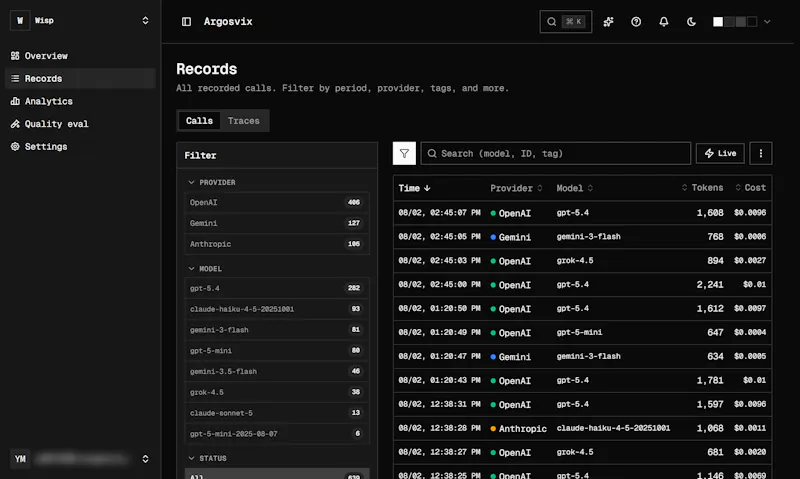Collapse the STATUS filter section
Screen dimensions: 800x479
(x=207, y=458)
